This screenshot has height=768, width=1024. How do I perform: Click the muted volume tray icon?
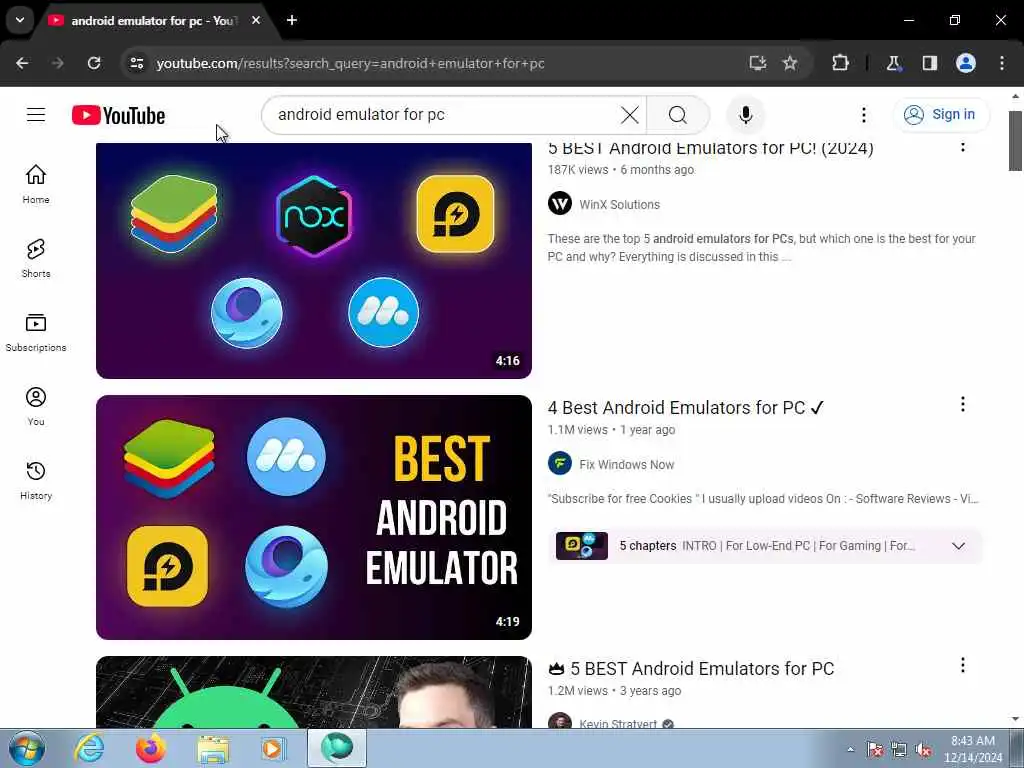pyautogui.click(x=923, y=750)
